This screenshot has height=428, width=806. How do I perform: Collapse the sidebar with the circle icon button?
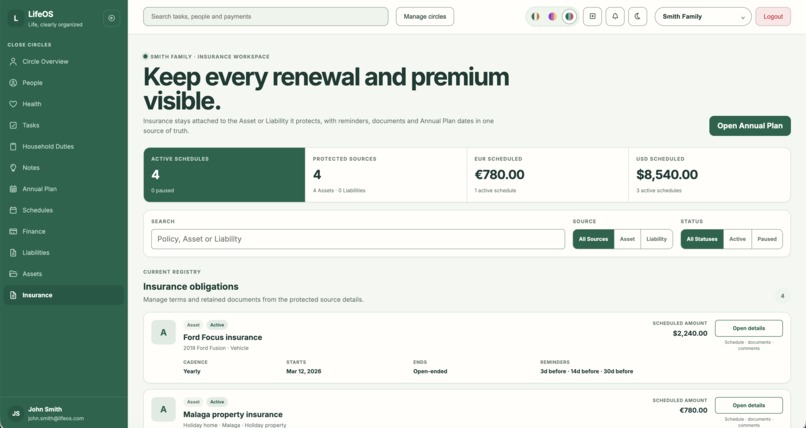(112, 18)
